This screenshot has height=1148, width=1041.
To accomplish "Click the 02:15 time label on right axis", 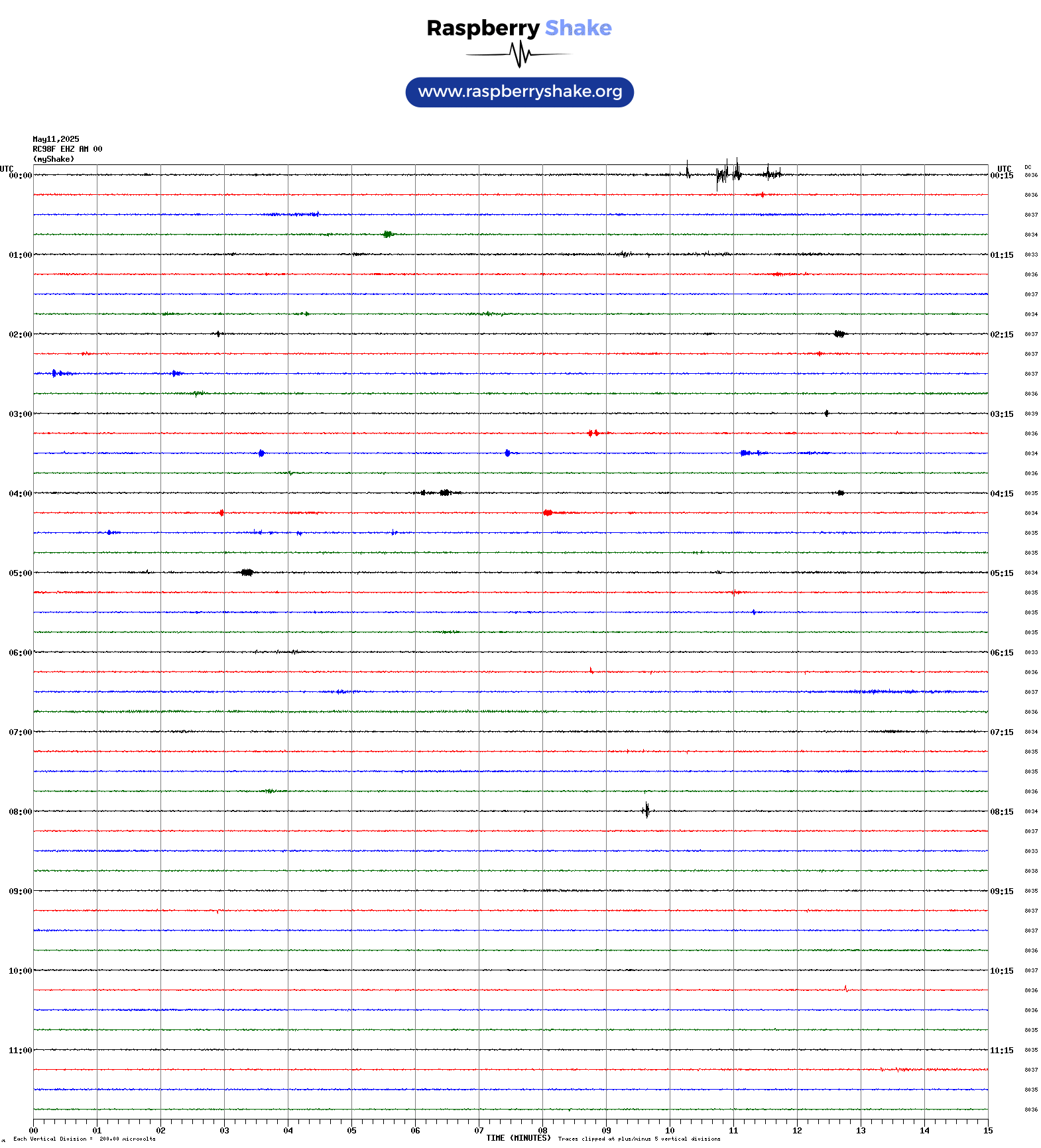I will click(x=1002, y=335).
